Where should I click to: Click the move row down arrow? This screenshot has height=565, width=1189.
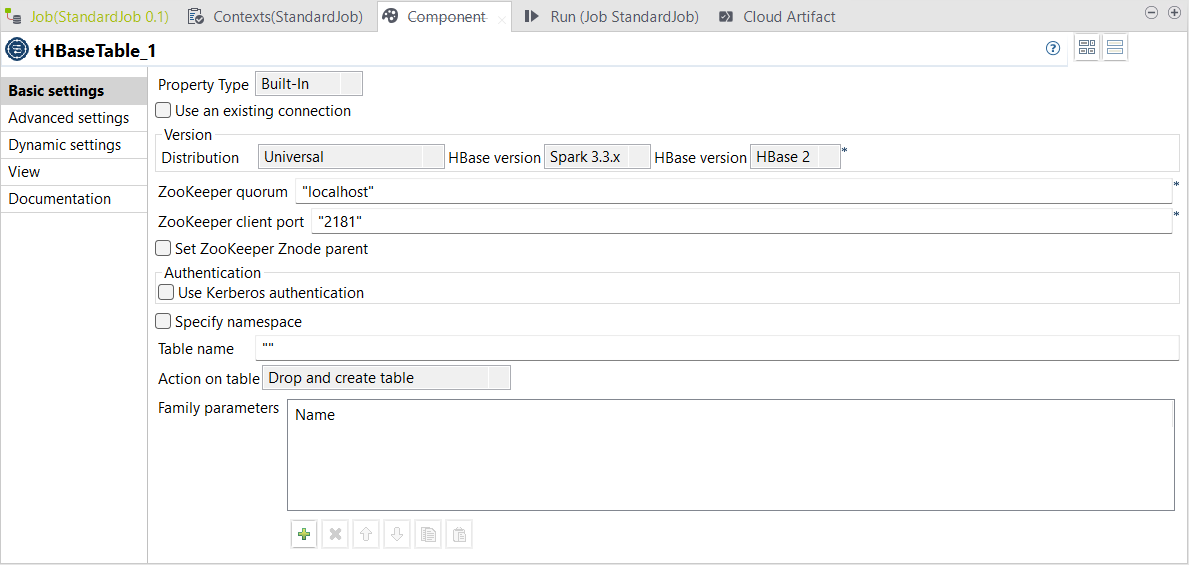pos(397,535)
